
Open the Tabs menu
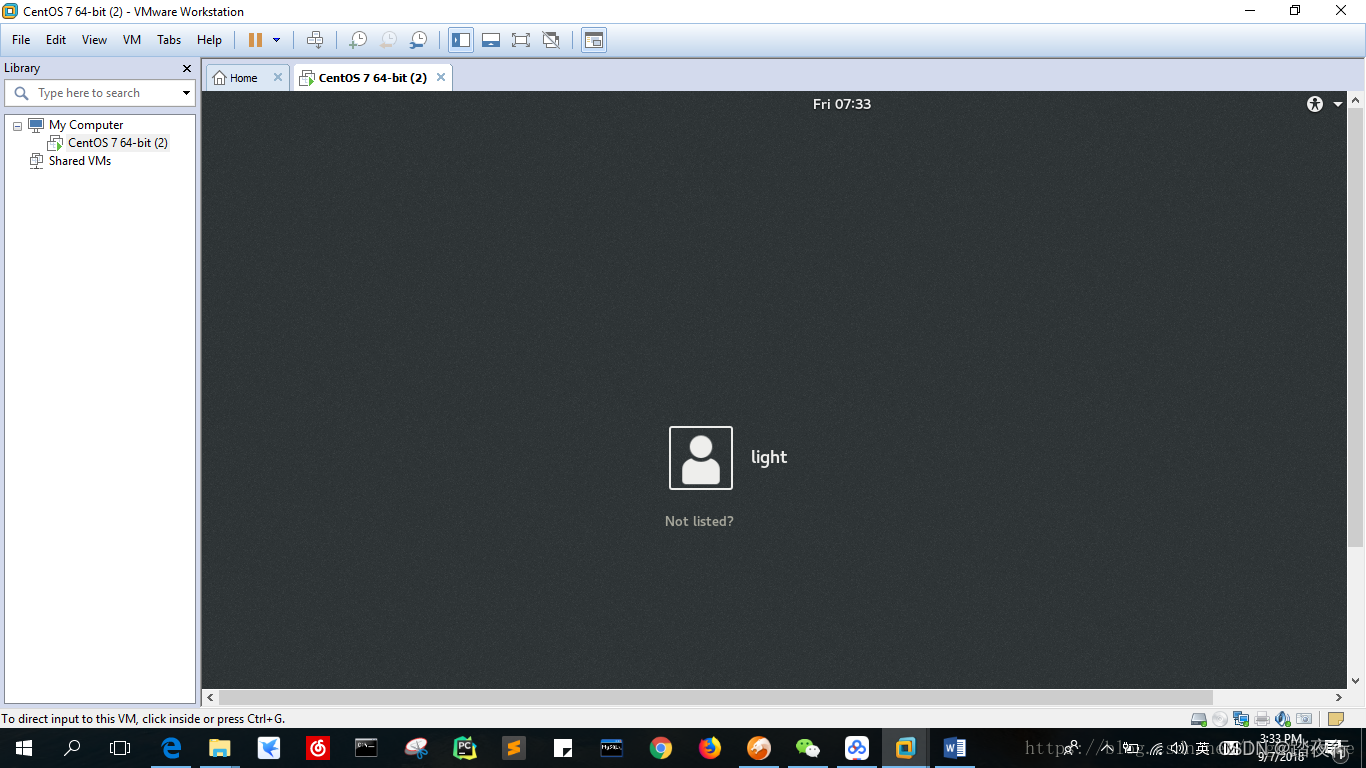(x=169, y=40)
